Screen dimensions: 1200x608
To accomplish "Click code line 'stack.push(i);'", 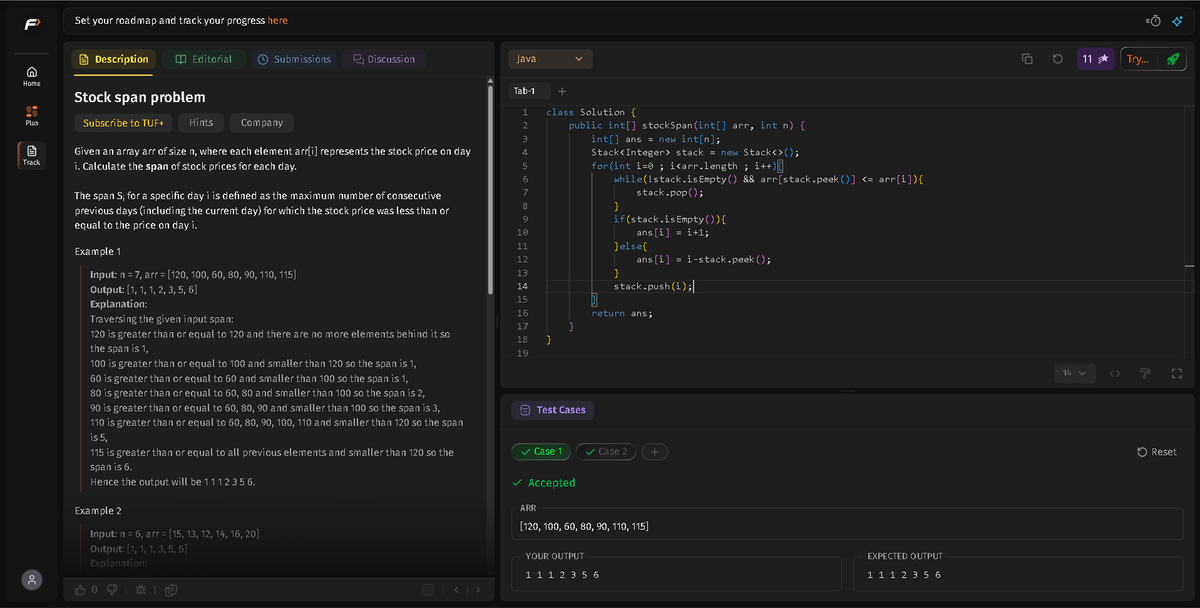I will pos(653,286).
